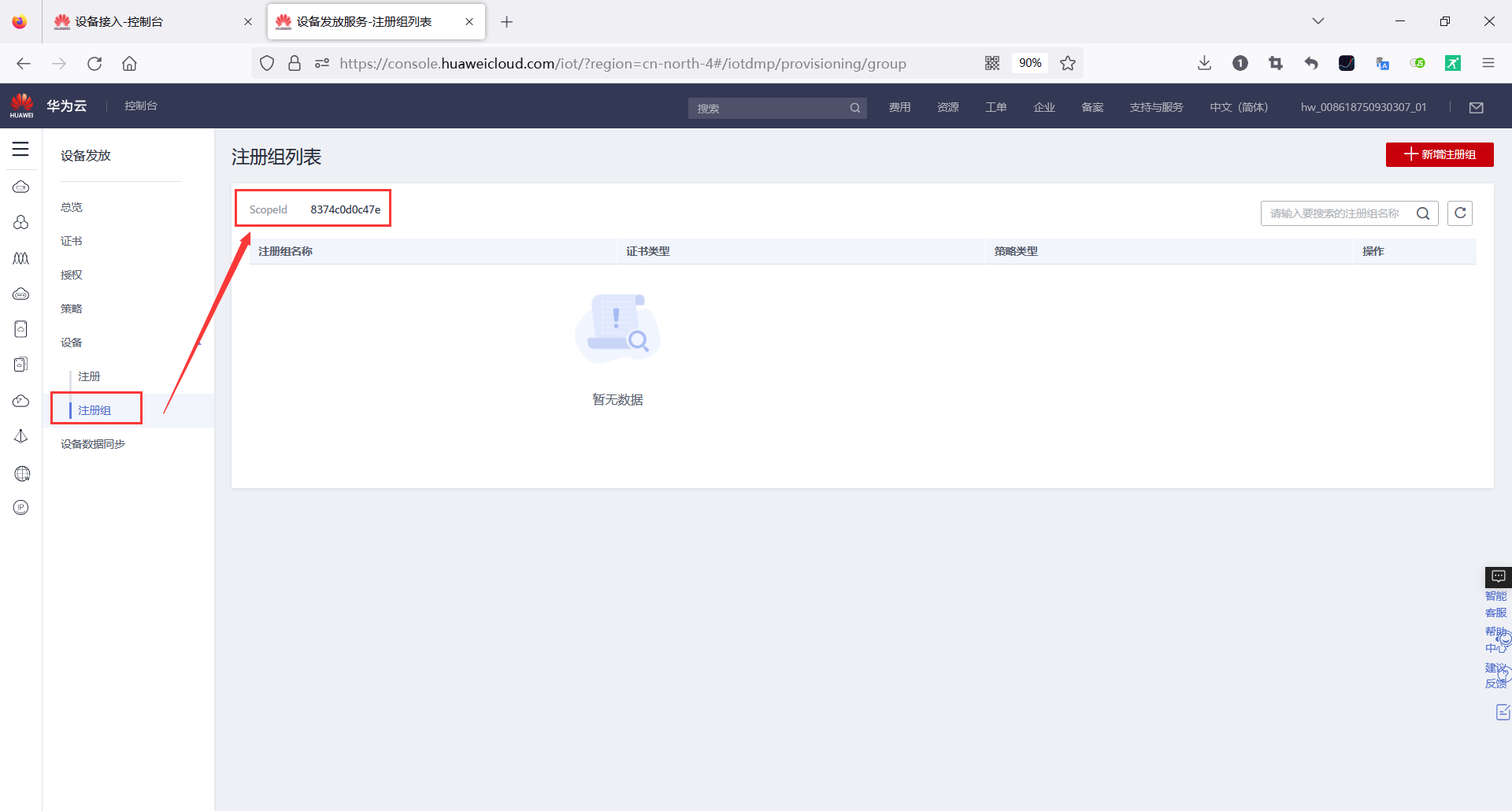Close the 设备发放服务-注册组列表 tab
This screenshot has height=811, width=1512.
pos(469,22)
